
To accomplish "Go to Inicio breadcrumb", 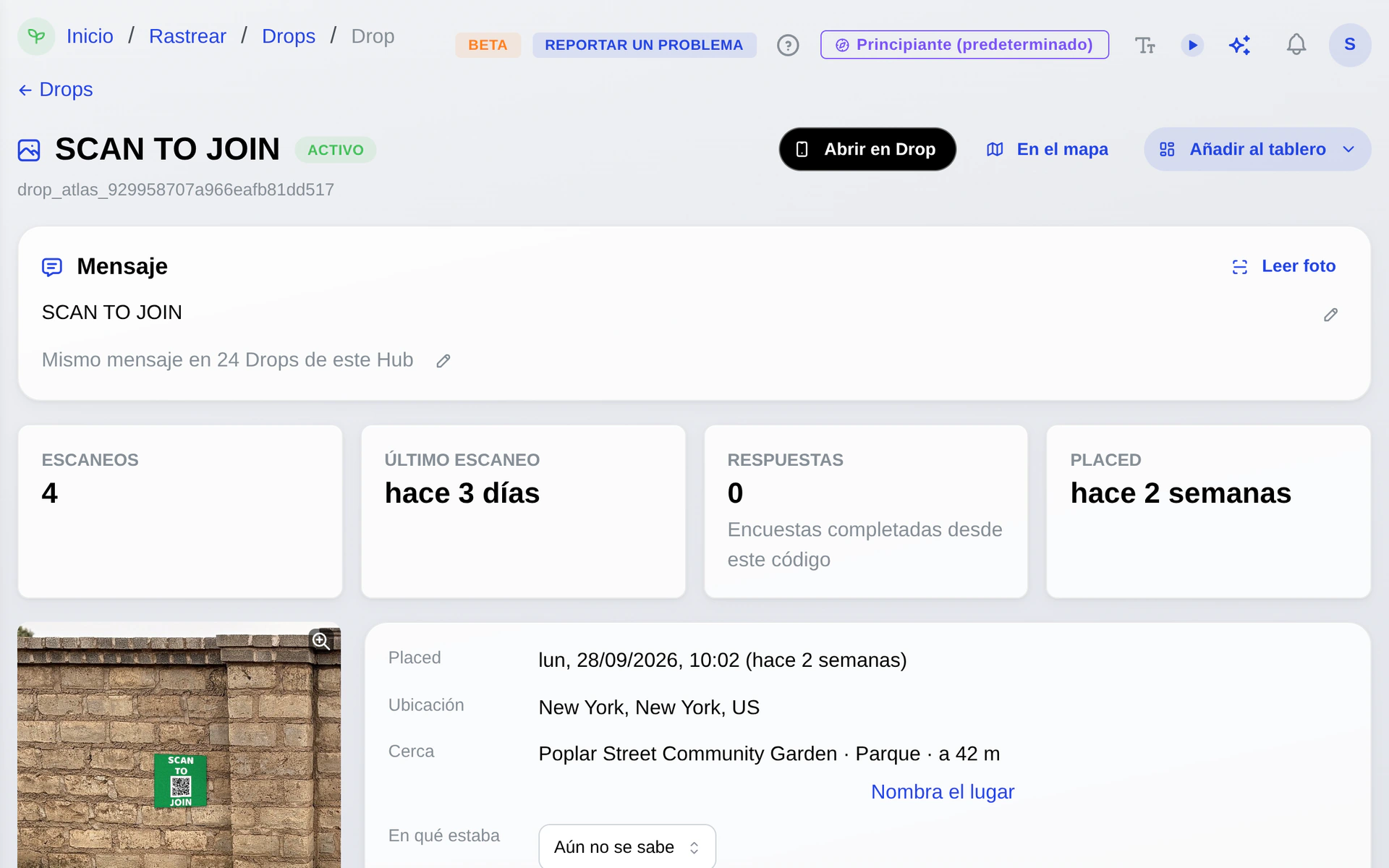I will click(x=90, y=36).
